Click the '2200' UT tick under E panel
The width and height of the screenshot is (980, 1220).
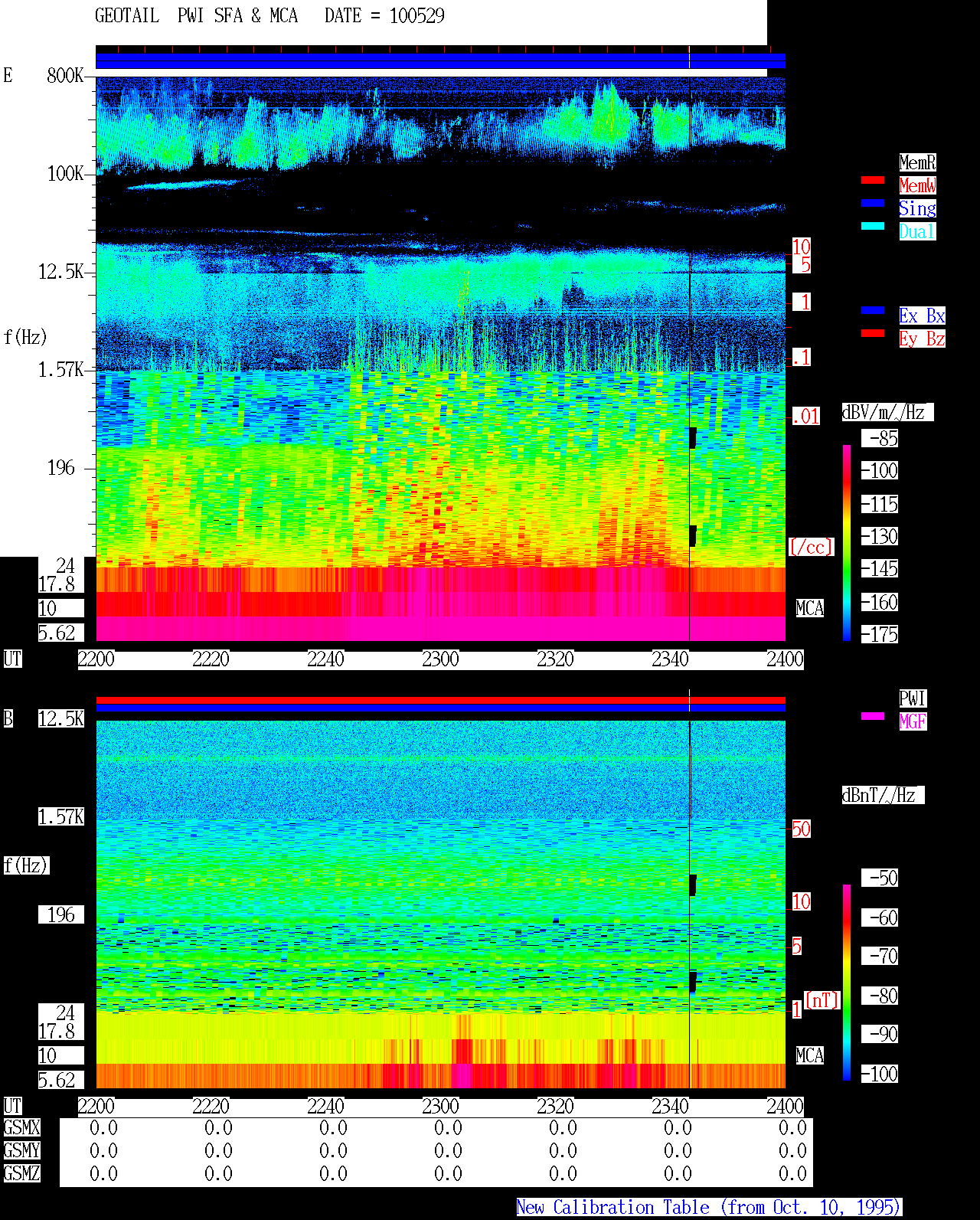(96, 659)
